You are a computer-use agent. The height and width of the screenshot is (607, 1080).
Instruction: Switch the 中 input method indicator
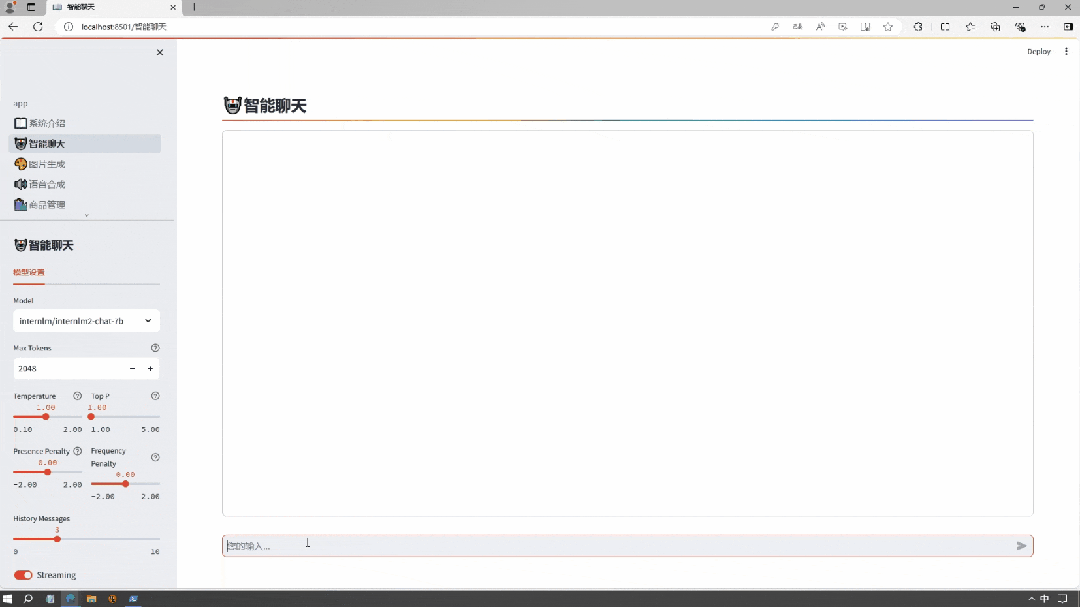1045,599
